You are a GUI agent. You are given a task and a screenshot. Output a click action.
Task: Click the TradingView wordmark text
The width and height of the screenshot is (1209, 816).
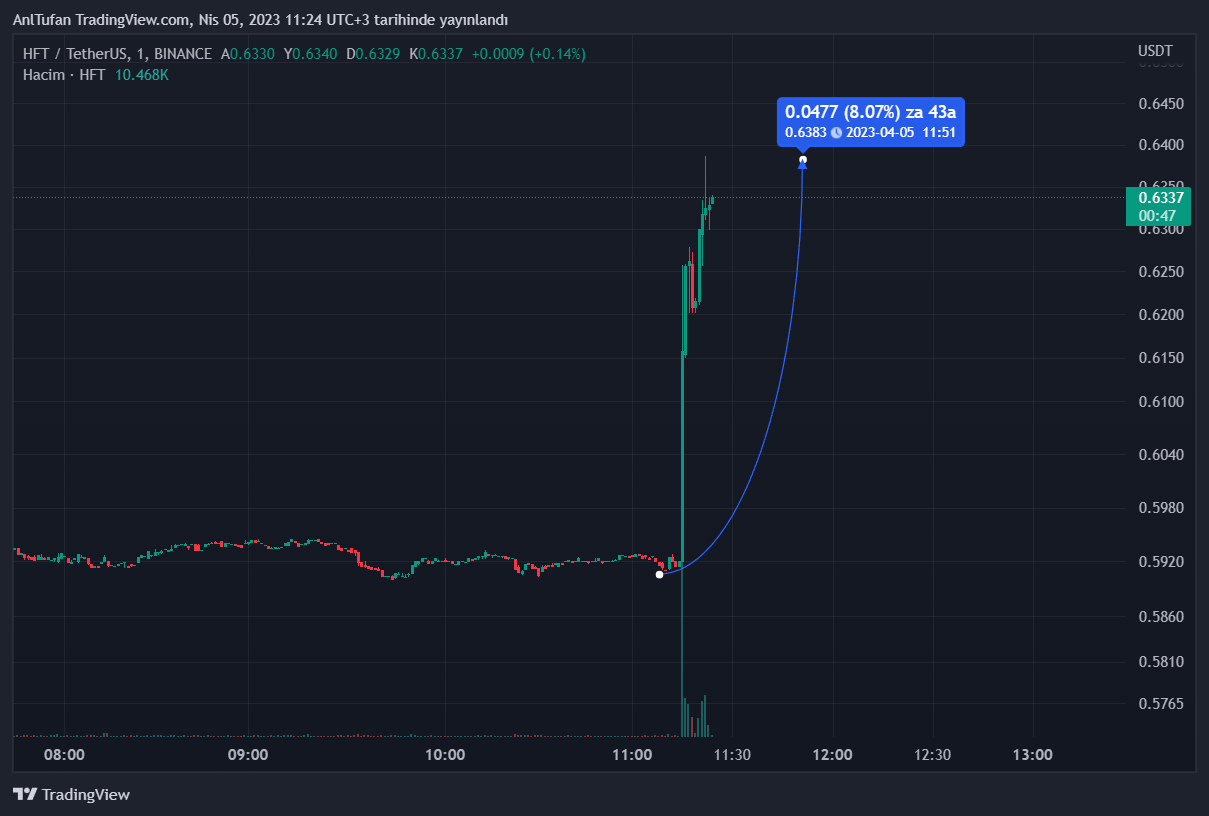pos(86,795)
